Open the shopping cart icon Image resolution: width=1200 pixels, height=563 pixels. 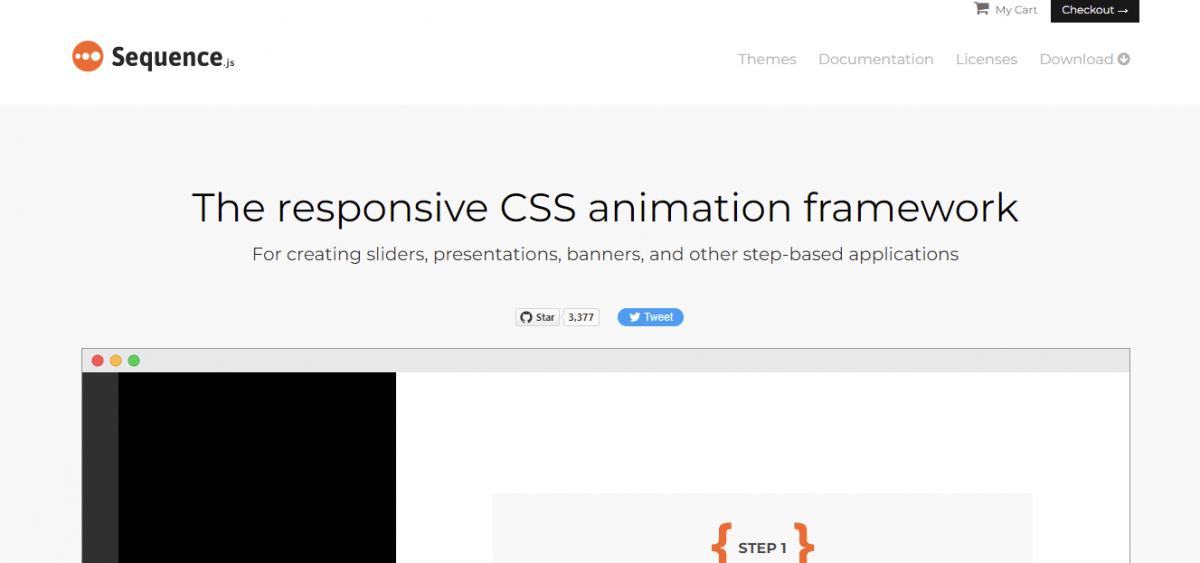pos(981,9)
